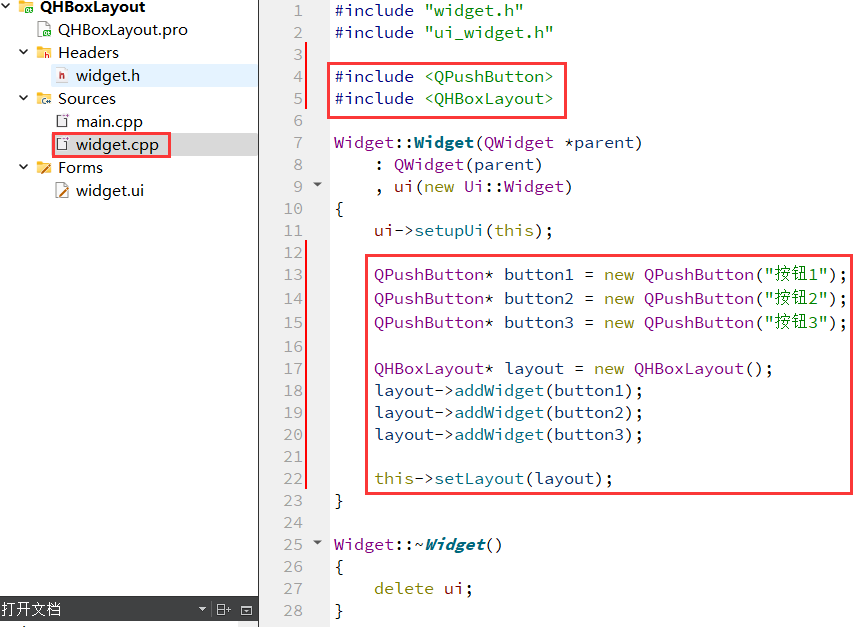Click button1 variable declaration
Image resolution: width=861 pixels, height=627 pixels.
539,275
